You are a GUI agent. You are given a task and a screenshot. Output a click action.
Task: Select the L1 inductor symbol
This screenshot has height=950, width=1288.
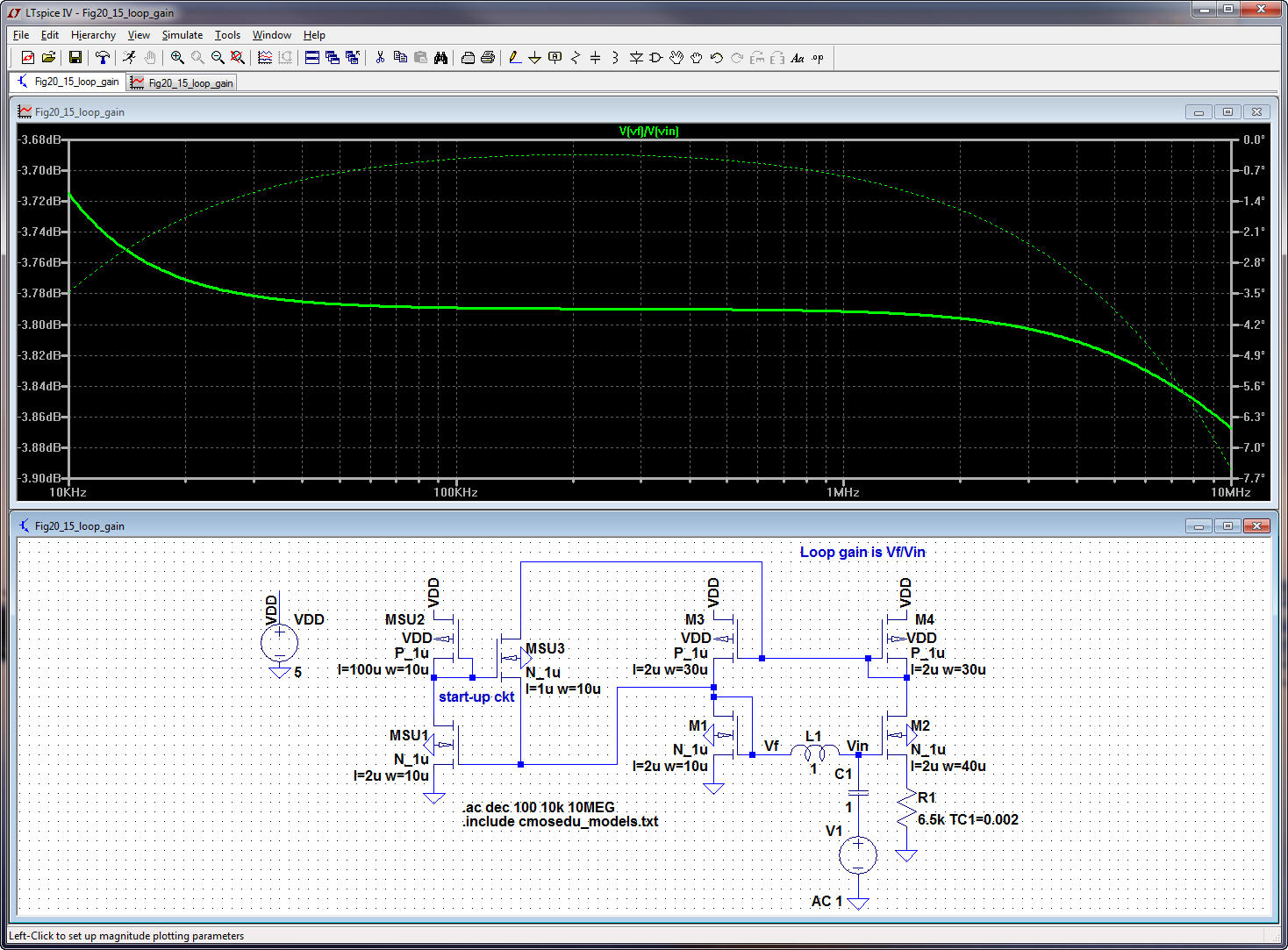click(815, 753)
